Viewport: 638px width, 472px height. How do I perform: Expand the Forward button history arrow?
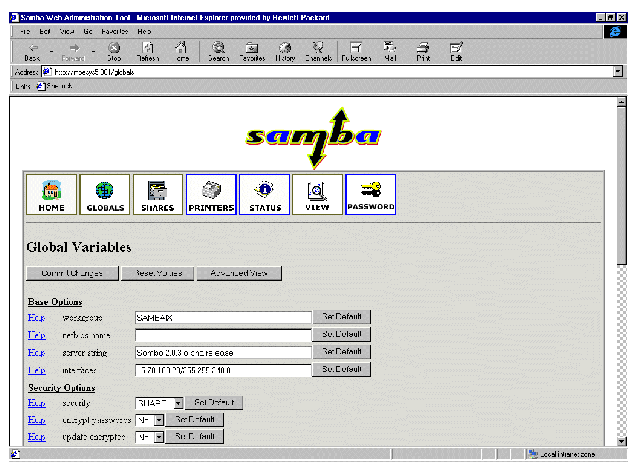coord(94,52)
